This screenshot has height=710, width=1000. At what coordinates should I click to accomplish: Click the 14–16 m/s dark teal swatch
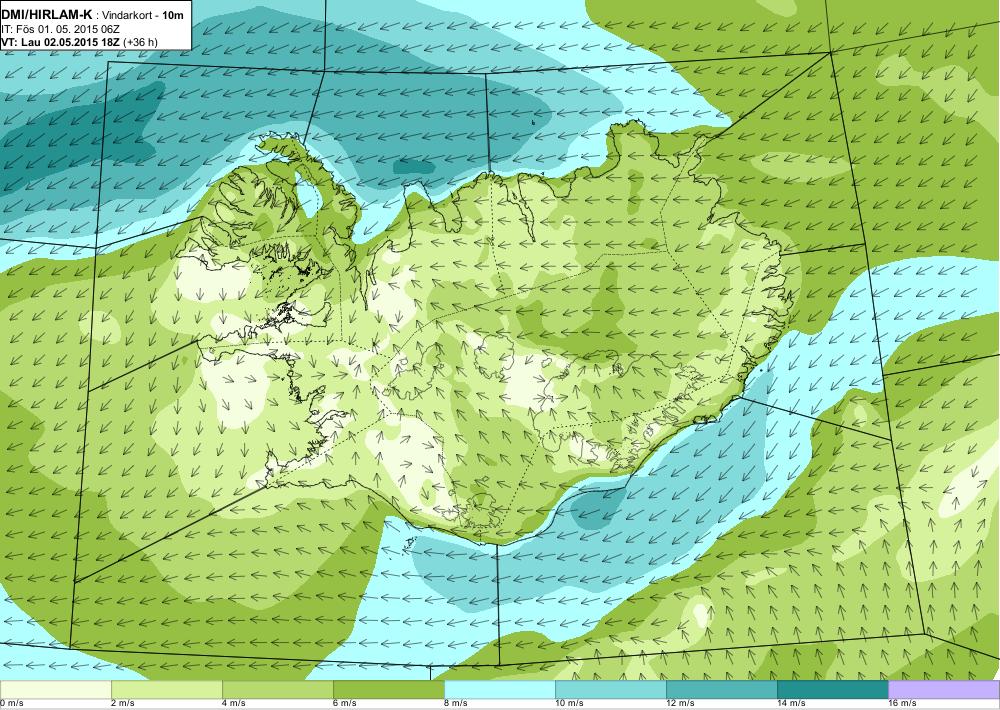pyautogui.click(x=832, y=689)
